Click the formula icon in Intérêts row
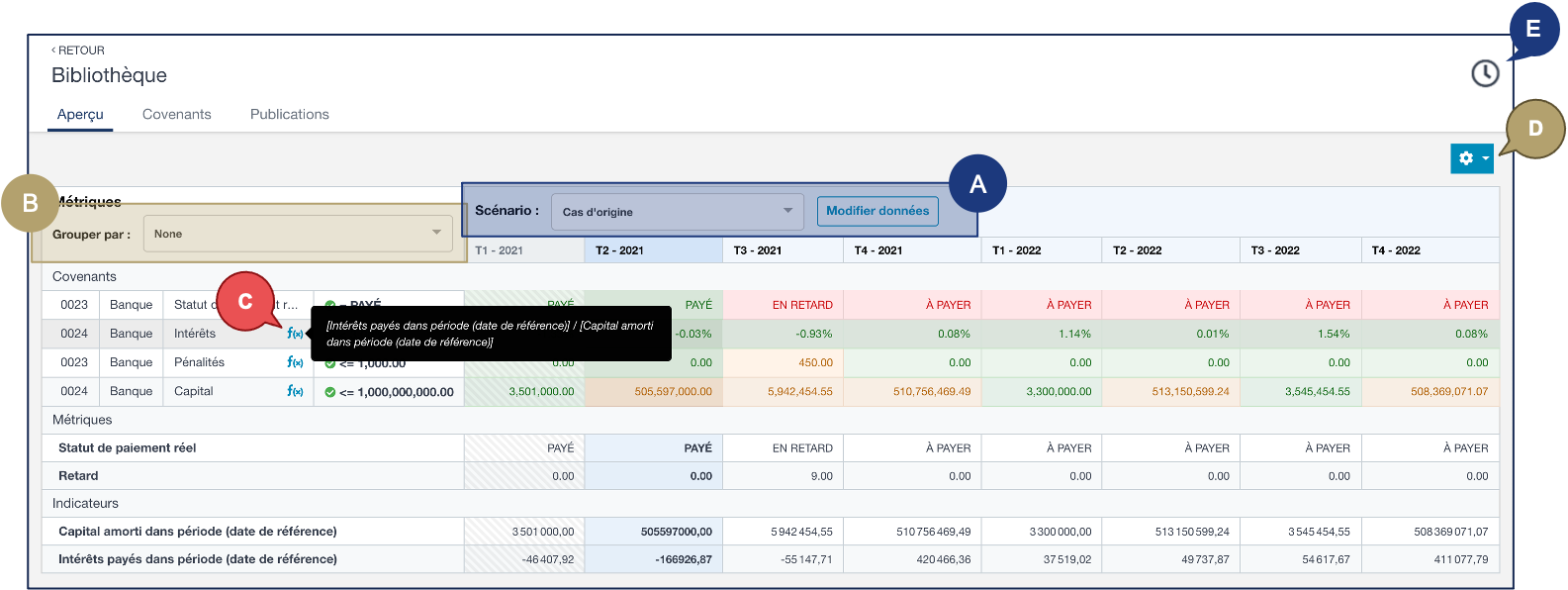Screen dimensions: 1568x590 tap(295, 334)
